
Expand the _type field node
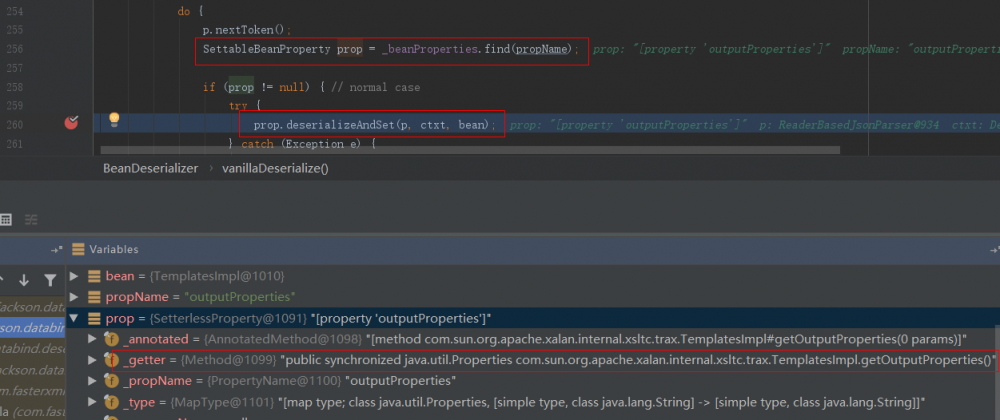(92, 402)
